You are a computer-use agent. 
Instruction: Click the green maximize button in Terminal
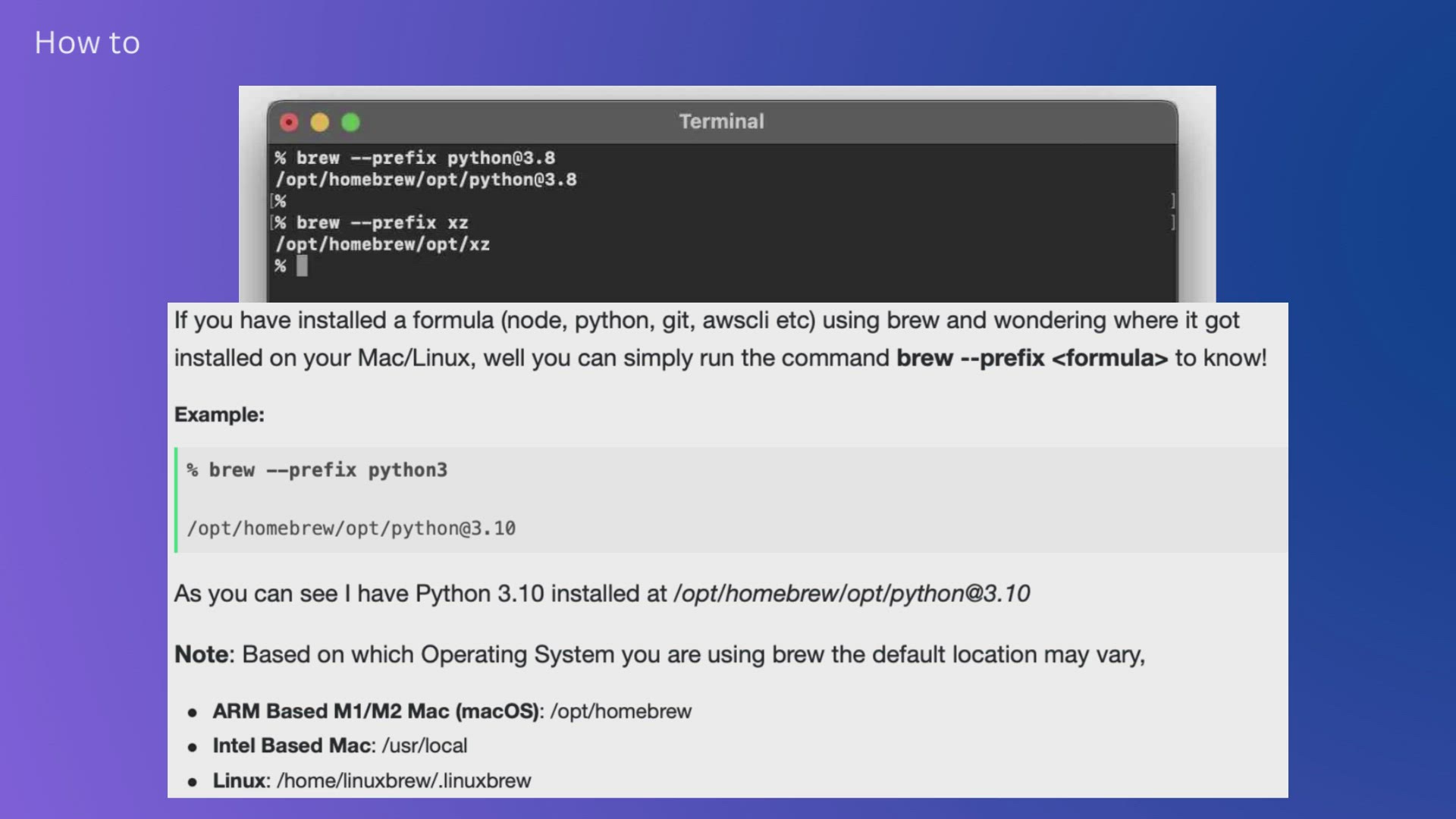[x=350, y=122]
